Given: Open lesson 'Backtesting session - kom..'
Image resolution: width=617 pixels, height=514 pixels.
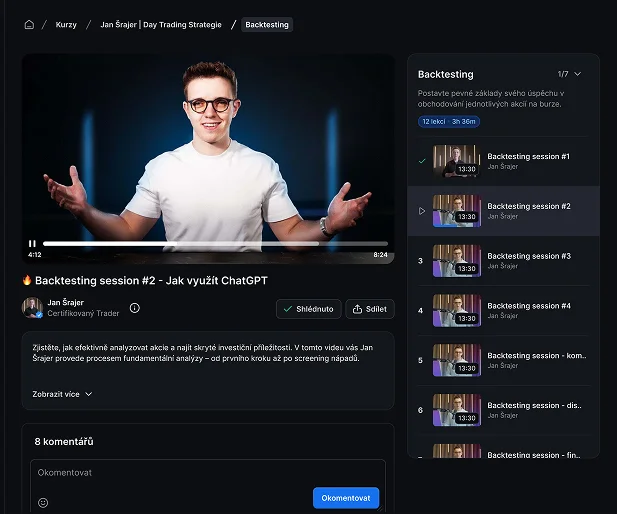Looking at the screenshot, I should pyautogui.click(x=537, y=355).
